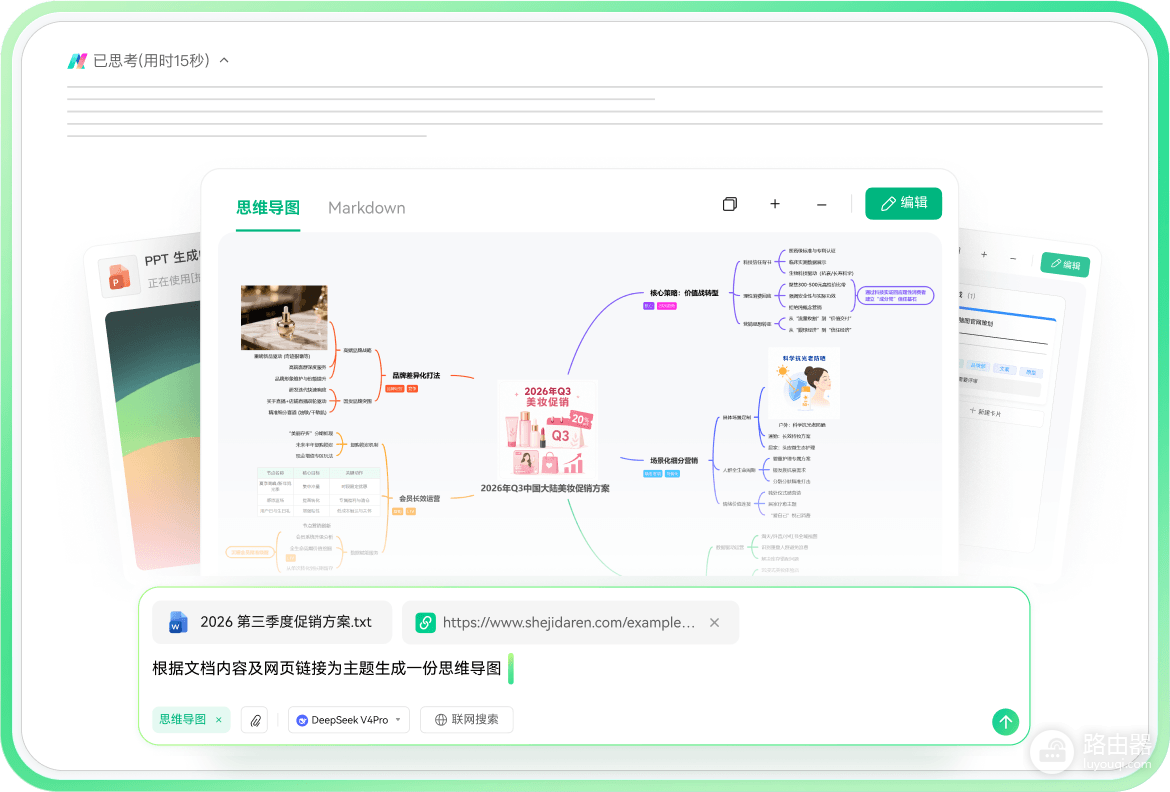1170x792 pixels.
Task: Open the DeepSeek V4Pro model dropdown
Action: pos(349,720)
